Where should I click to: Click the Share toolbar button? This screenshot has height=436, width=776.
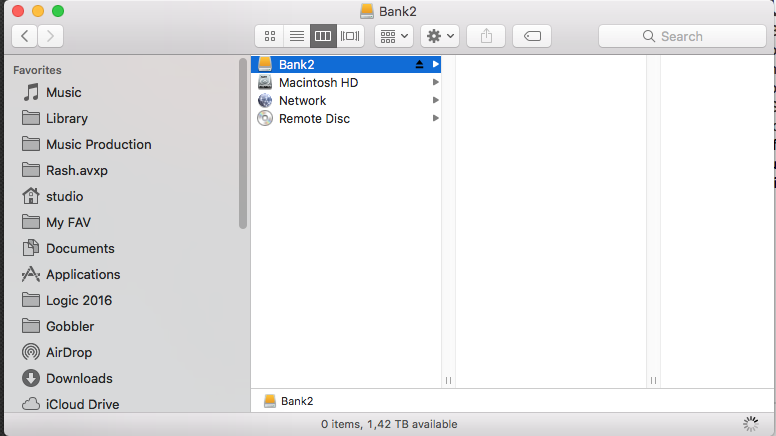(x=486, y=36)
